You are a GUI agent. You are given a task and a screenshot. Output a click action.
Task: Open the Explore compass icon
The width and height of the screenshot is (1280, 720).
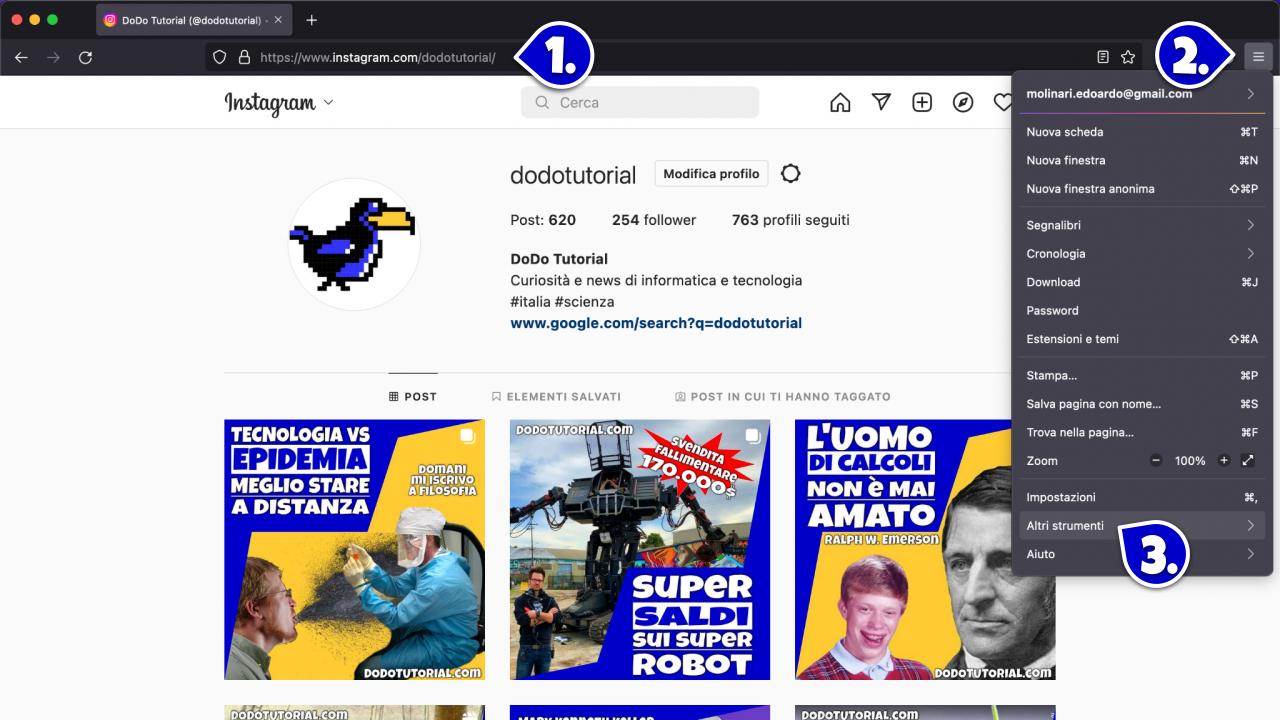pyautogui.click(x=963, y=102)
